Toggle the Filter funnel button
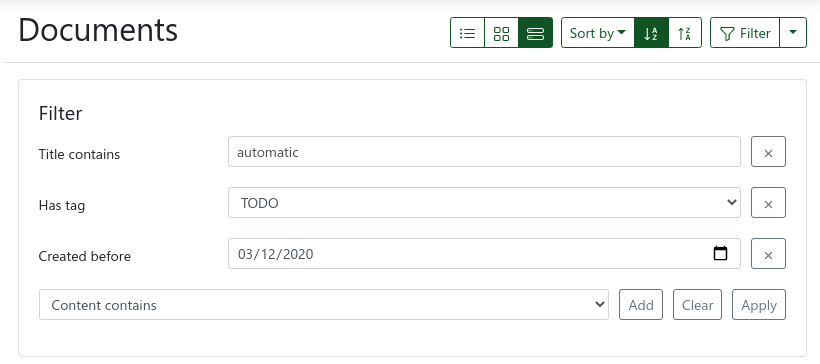 point(745,33)
